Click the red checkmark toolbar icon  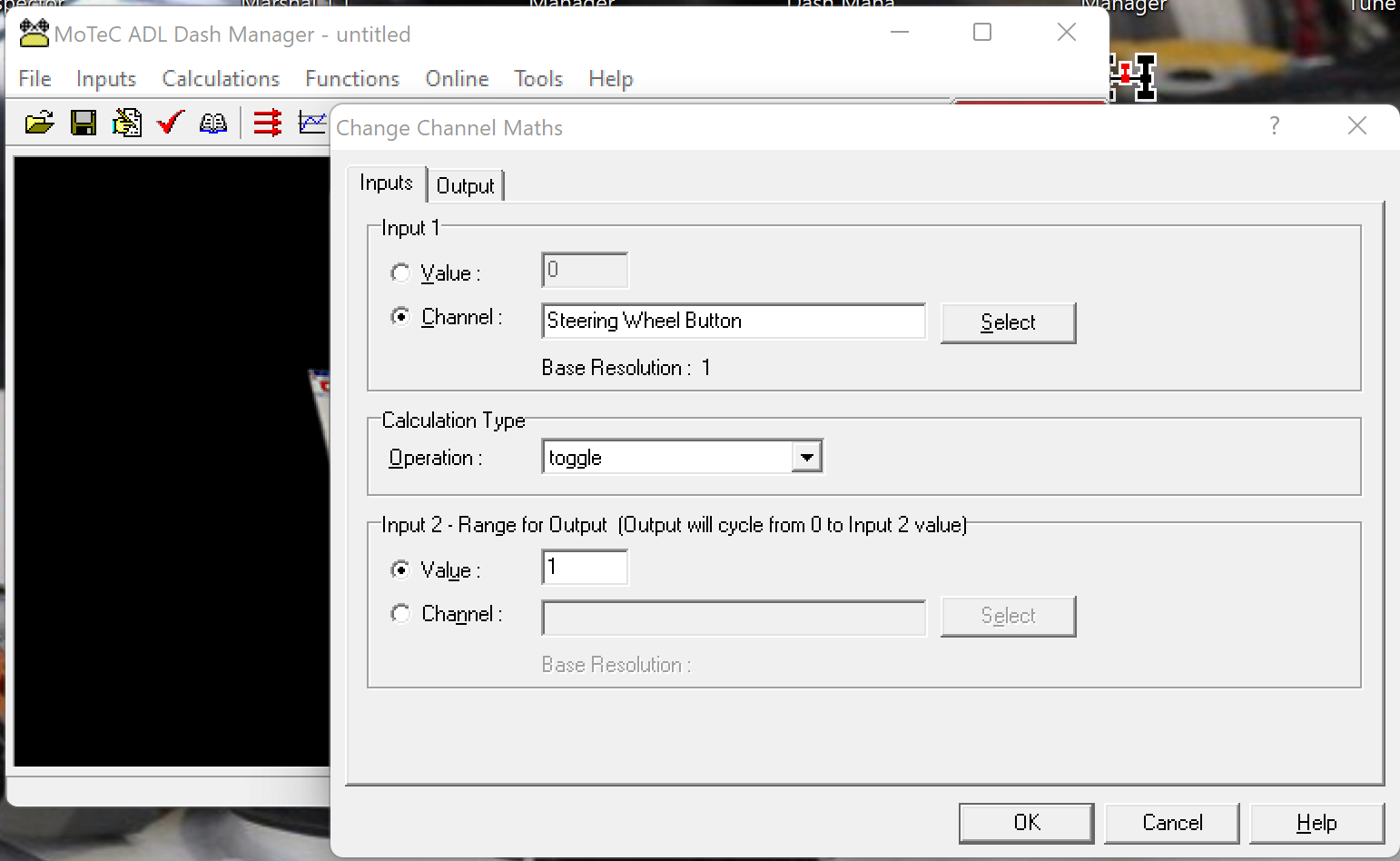click(x=171, y=123)
